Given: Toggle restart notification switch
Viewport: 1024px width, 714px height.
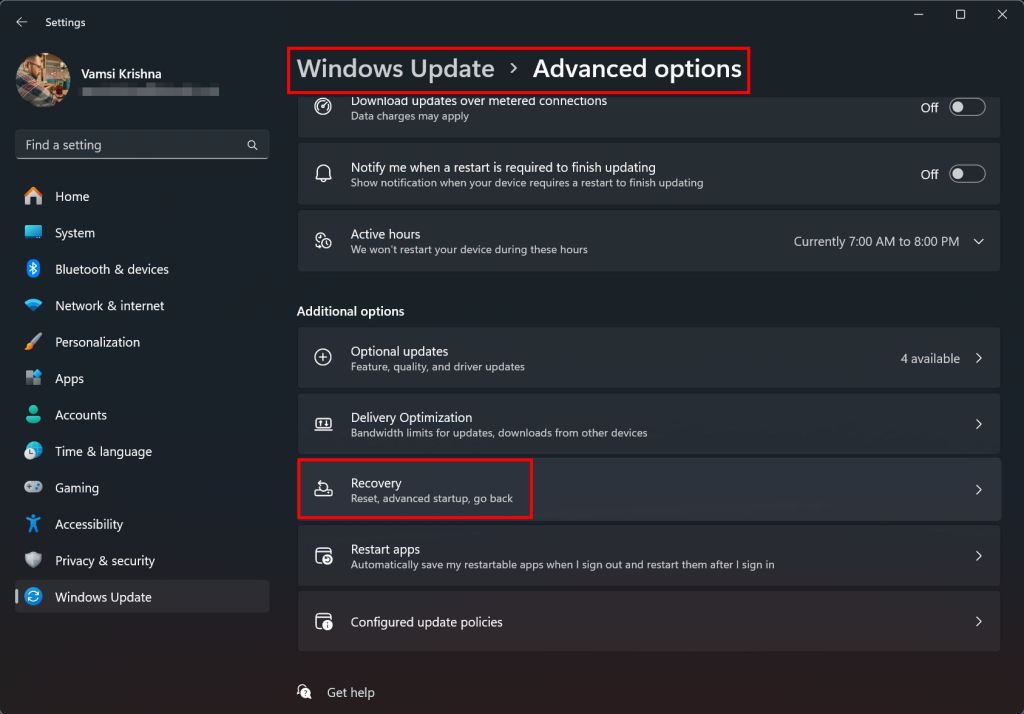Looking at the screenshot, I should point(967,174).
